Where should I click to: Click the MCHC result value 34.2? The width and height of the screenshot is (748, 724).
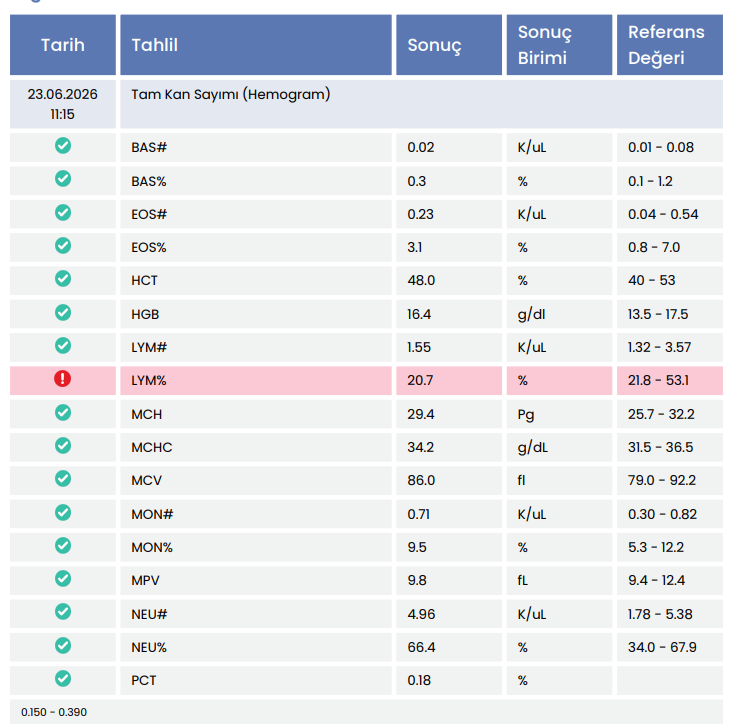pos(420,447)
